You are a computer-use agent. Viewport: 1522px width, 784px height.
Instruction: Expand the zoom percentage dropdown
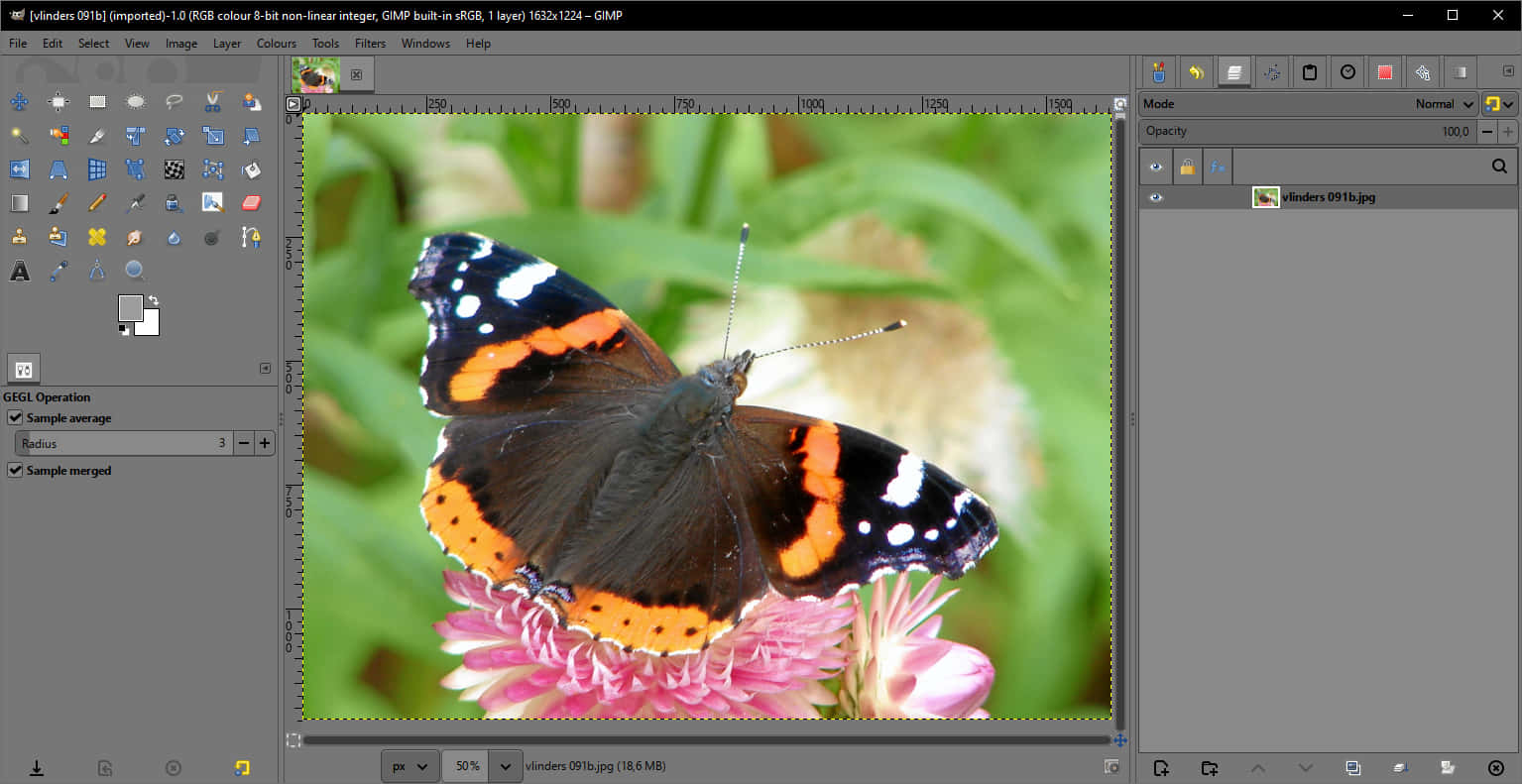pos(506,766)
